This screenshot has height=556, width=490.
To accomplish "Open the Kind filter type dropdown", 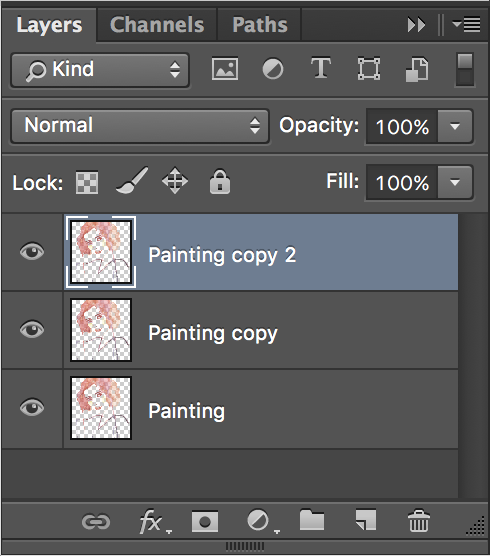I will [x=100, y=70].
